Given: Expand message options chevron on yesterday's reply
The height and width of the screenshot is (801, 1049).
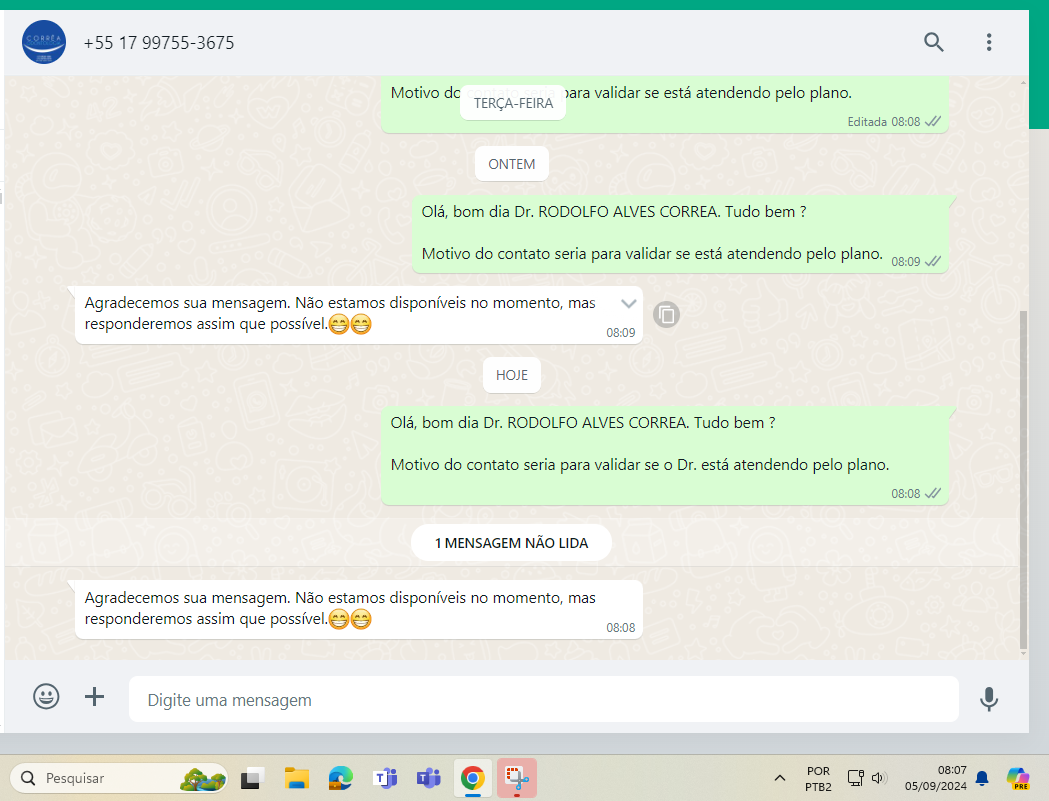Looking at the screenshot, I should [x=628, y=303].
